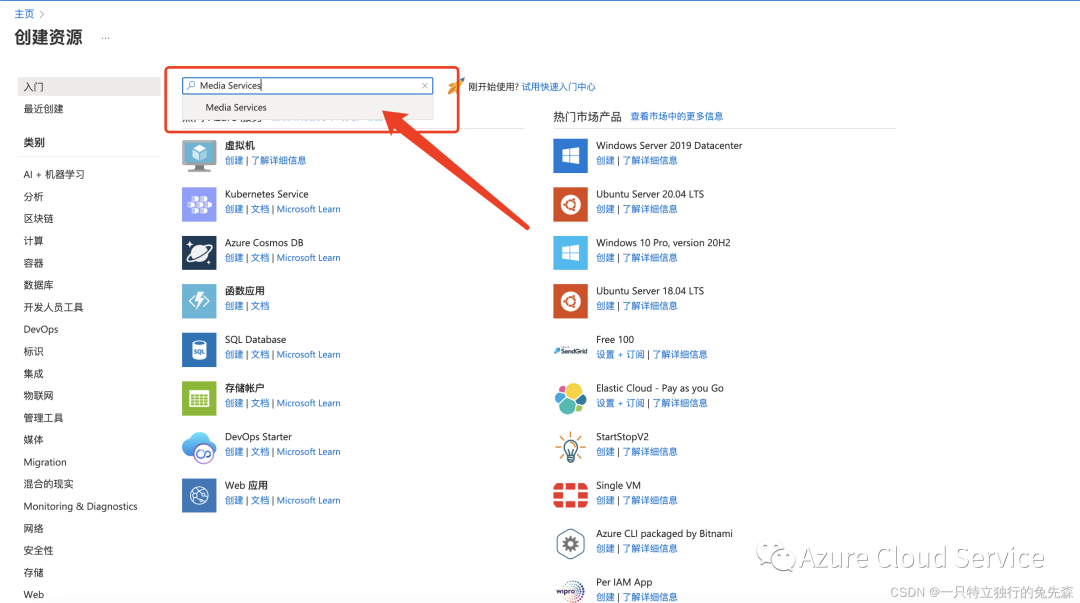
Task: Open the 数据库 category
Action: coord(38,285)
